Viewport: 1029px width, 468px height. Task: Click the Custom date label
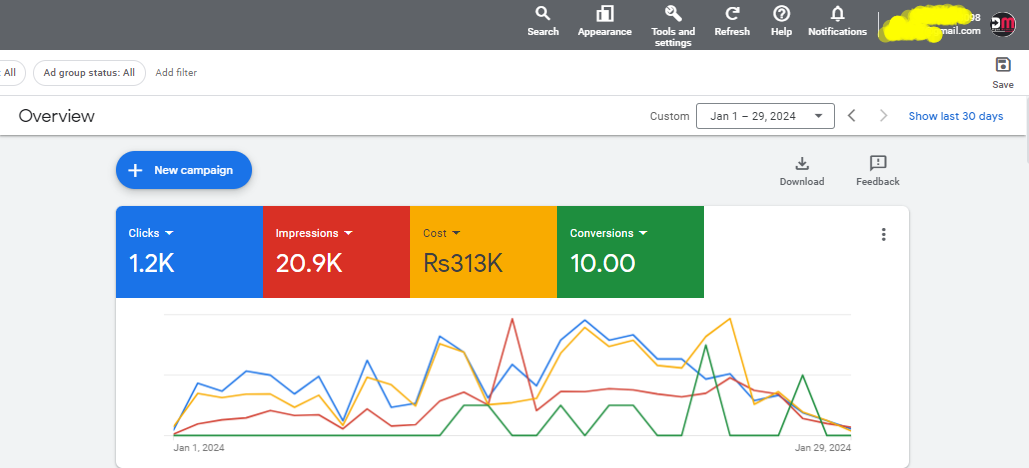669,116
